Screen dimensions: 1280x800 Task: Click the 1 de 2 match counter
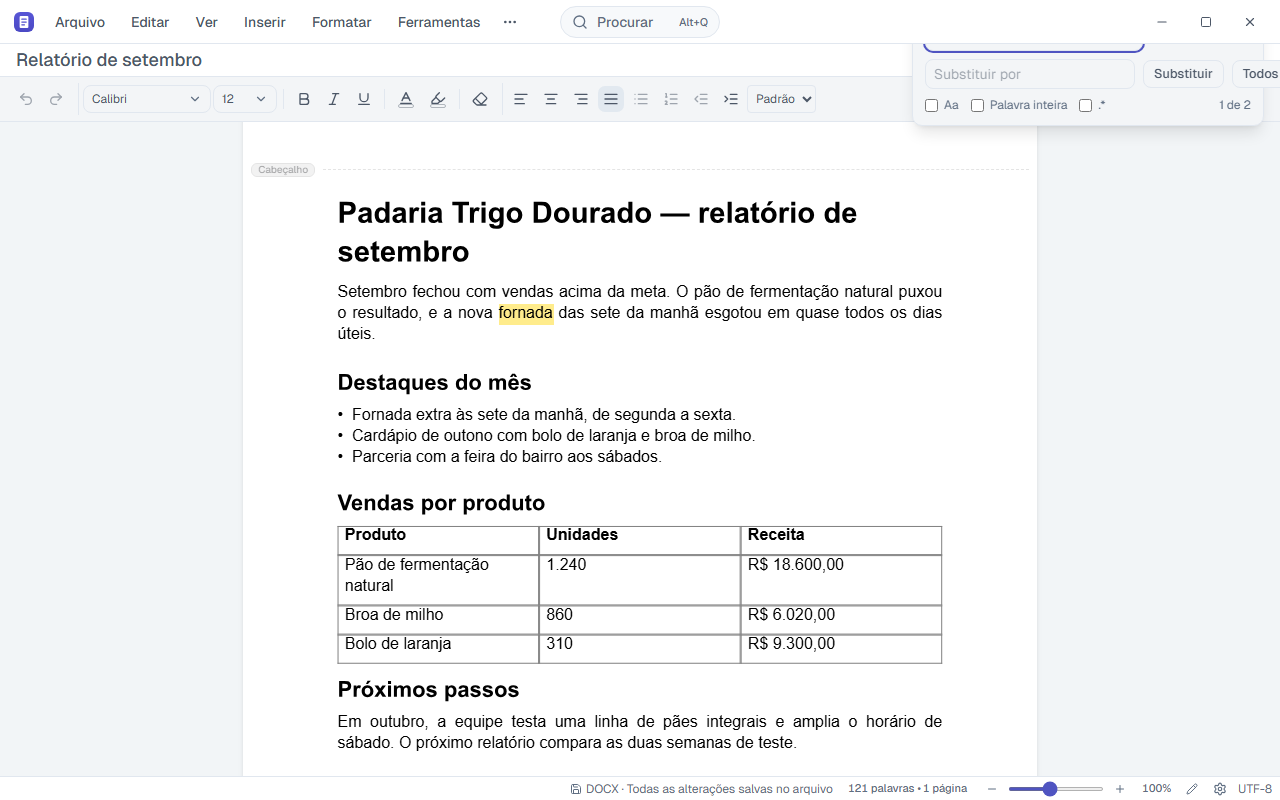point(1234,105)
